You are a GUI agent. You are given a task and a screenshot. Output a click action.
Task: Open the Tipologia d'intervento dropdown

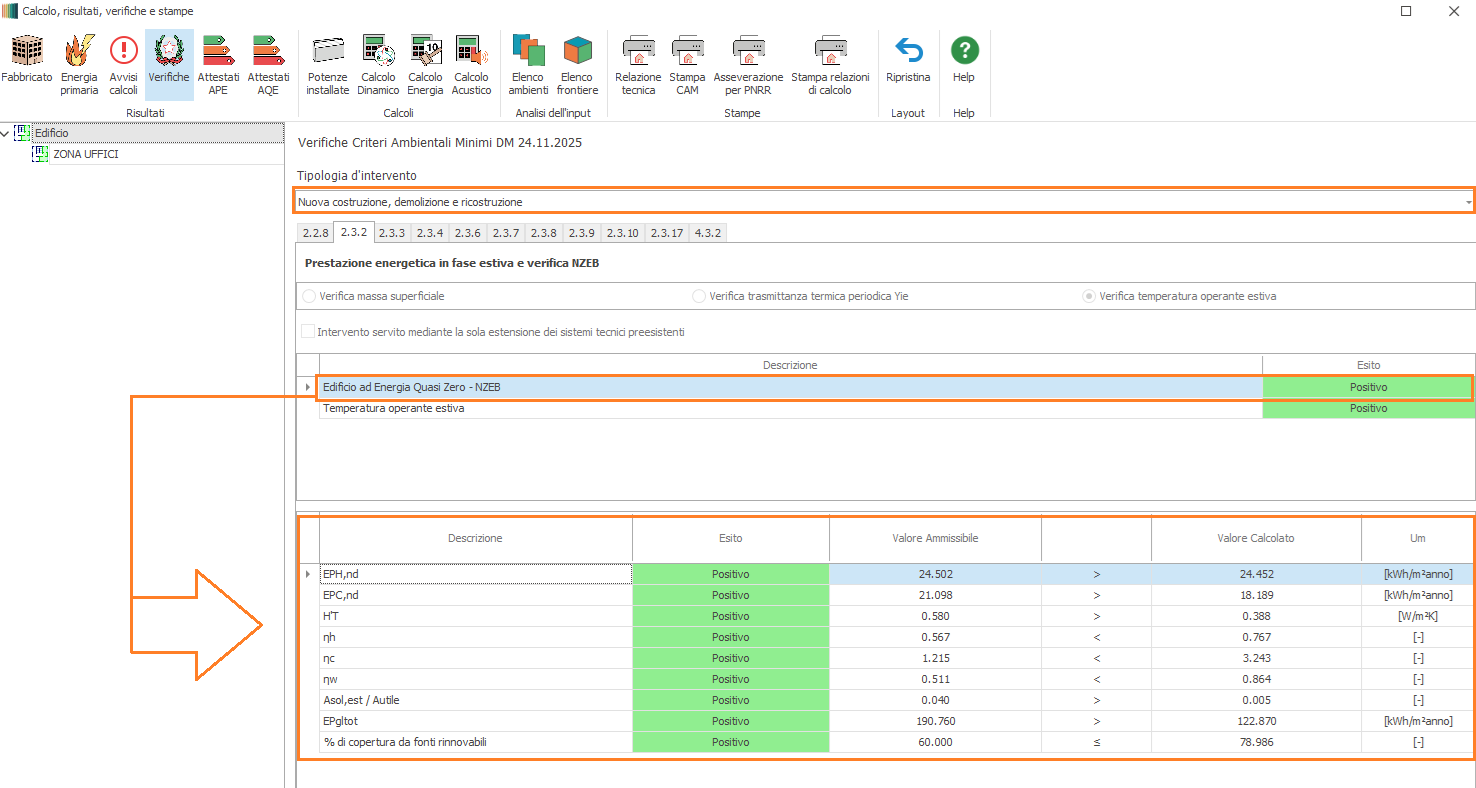pyautogui.click(x=1467, y=202)
